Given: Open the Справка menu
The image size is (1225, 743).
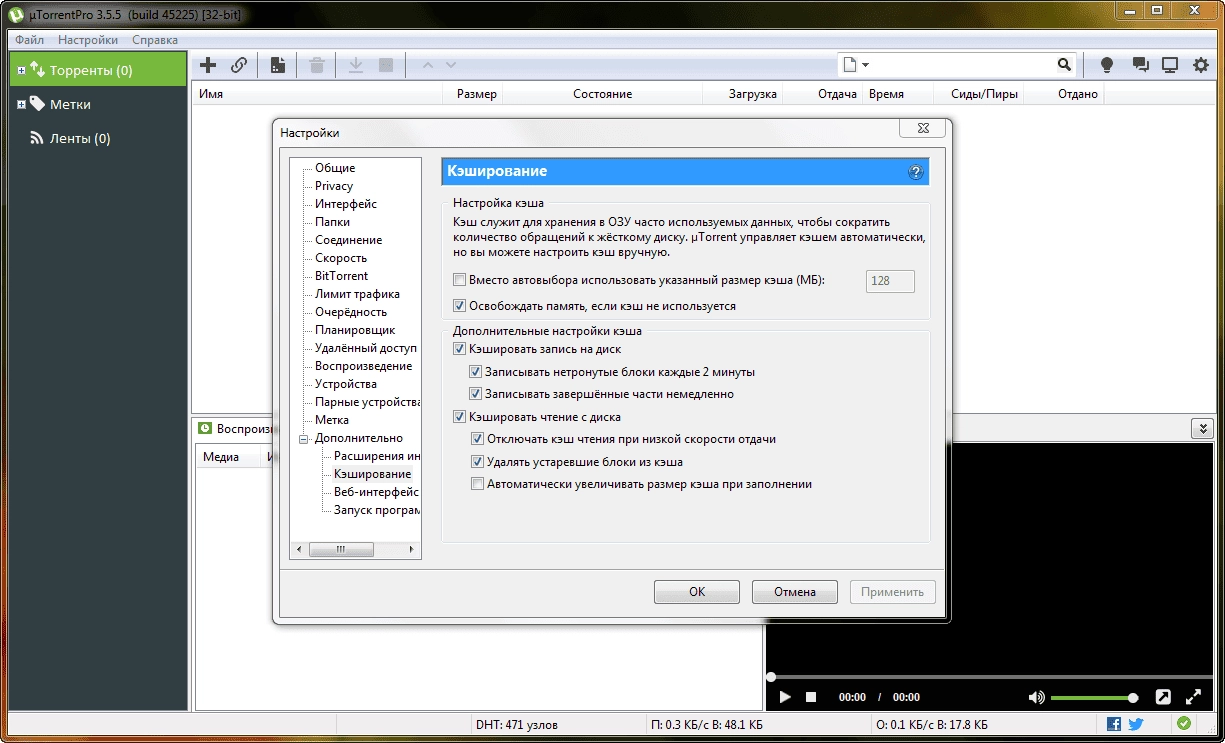Looking at the screenshot, I should (155, 40).
